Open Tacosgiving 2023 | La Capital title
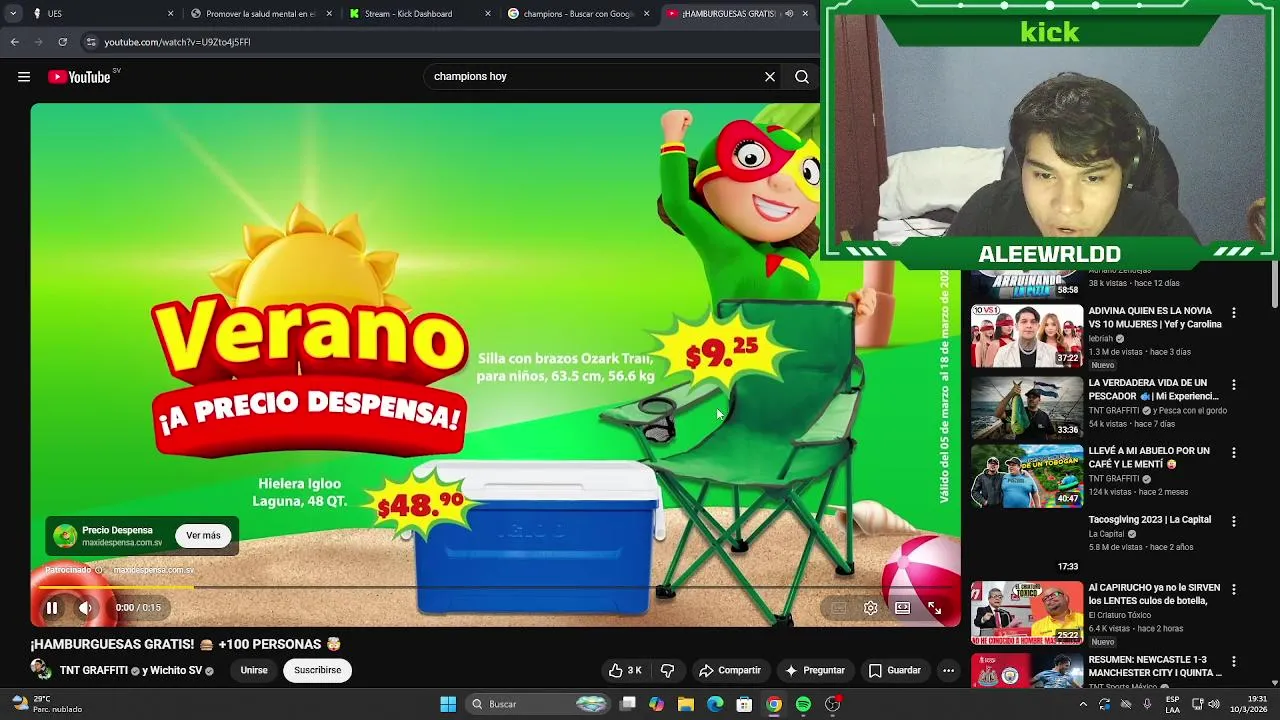The image size is (1280, 720). [x=1149, y=520]
